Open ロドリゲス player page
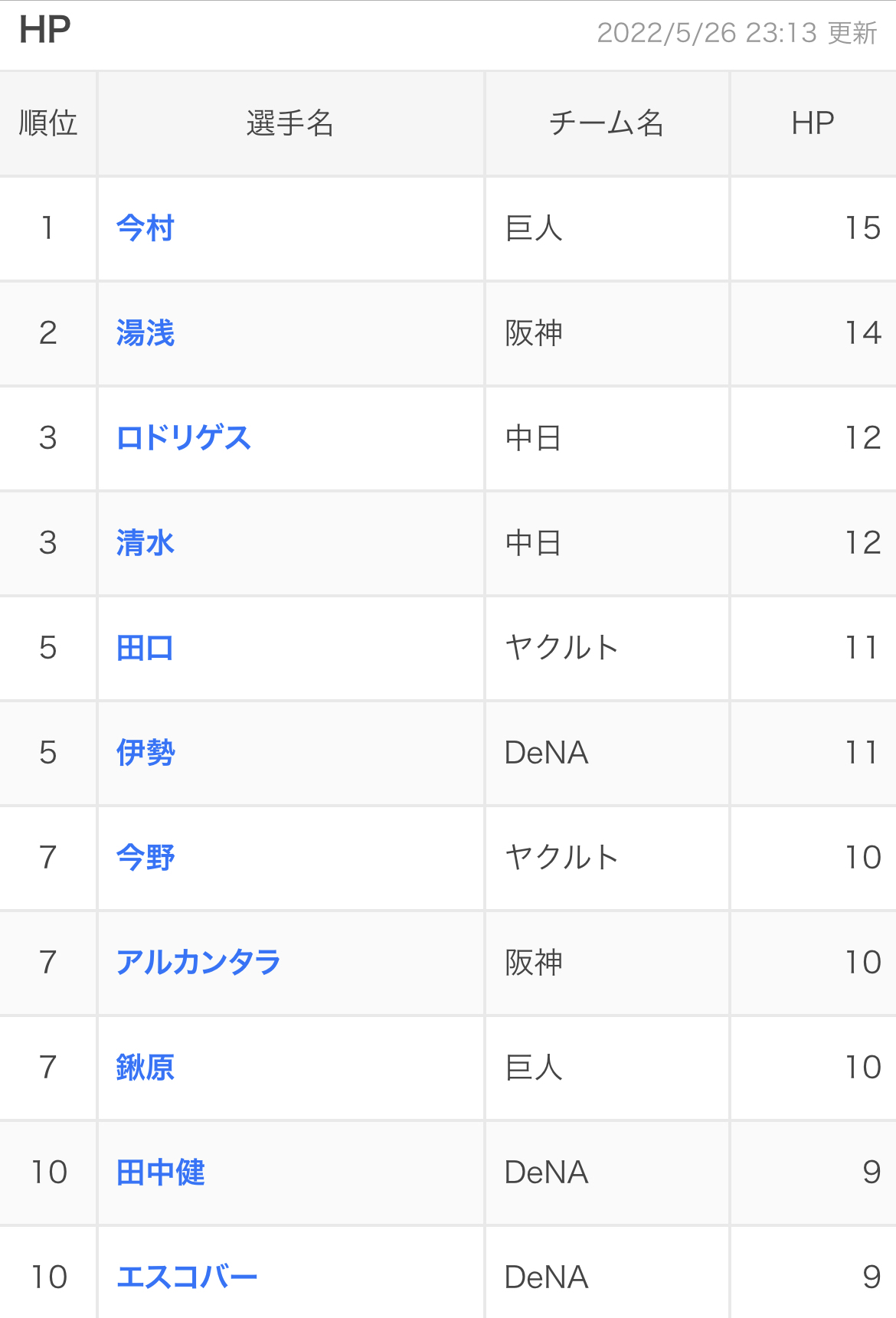The image size is (896, 1318). click(x=184, y=438)
